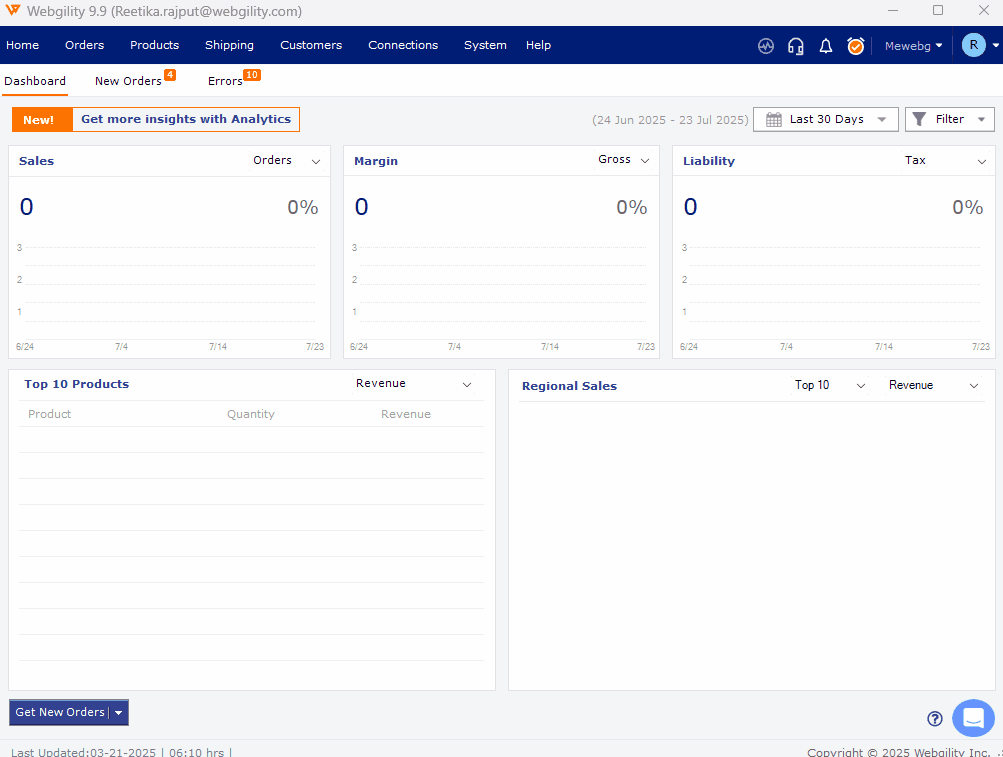Image resolution: width=1003 pixels, height=757 pixels.
Task: Open the Shipping menu
Action: coord(229,45)
